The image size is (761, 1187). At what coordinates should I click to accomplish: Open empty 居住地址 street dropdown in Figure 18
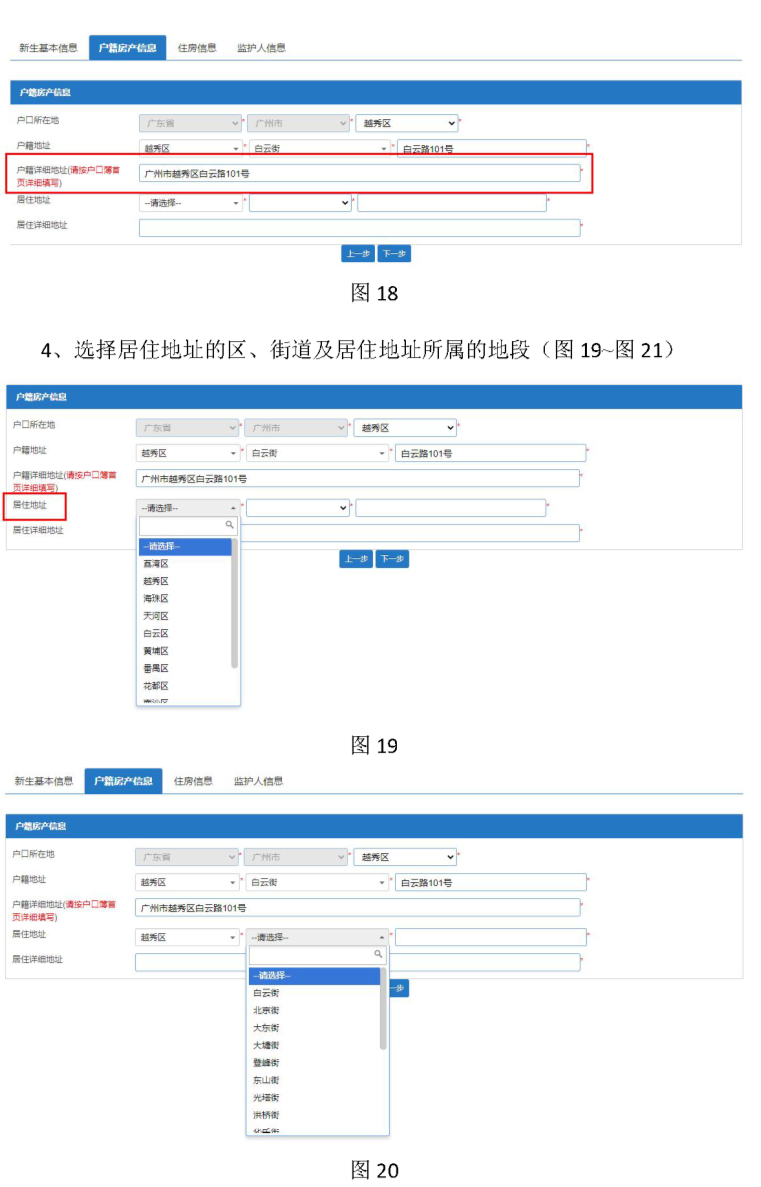pyautogui.click(x=301, y=203)
